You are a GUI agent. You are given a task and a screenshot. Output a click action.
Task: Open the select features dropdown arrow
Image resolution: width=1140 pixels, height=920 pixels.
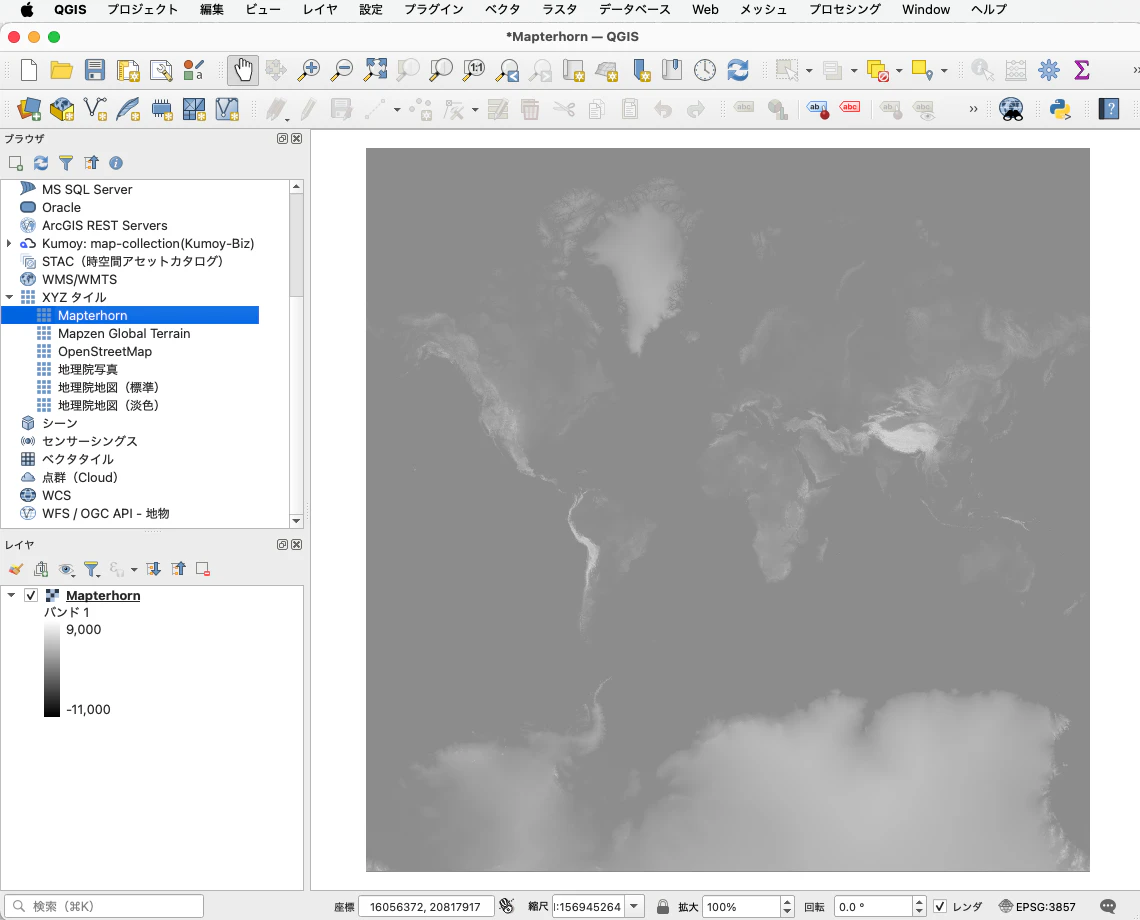[x=809, y=71]
